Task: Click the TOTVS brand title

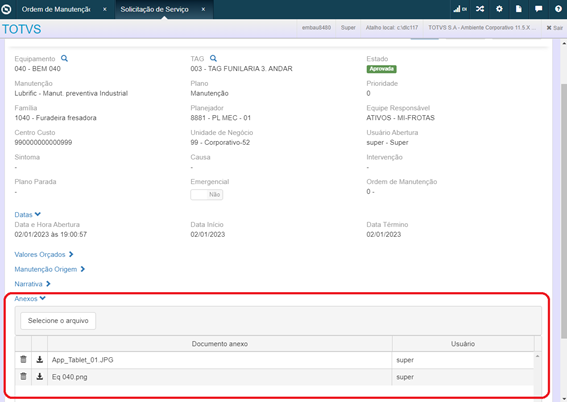Action: [x=22, y=29]
